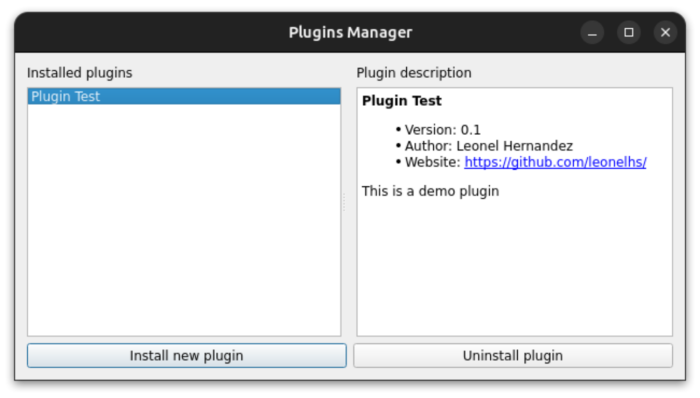Maximize the Plugins Manager window
The image size is (700, 398).
tap(629, 33)
